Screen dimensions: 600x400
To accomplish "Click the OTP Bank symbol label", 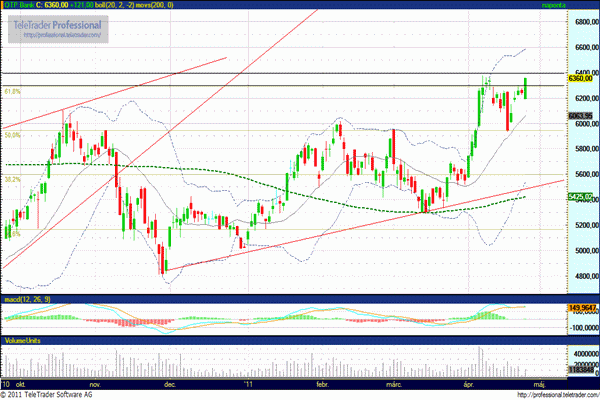I will pyautogui.click(x=22, y=5).
